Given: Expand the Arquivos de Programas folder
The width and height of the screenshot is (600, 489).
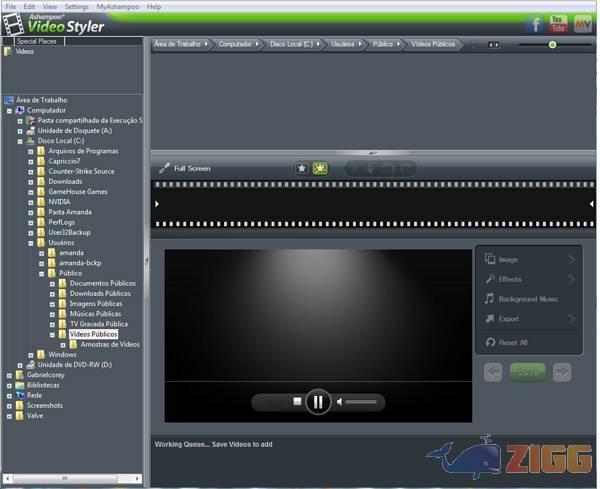Looking at the screenshot, I should [31, 152].
